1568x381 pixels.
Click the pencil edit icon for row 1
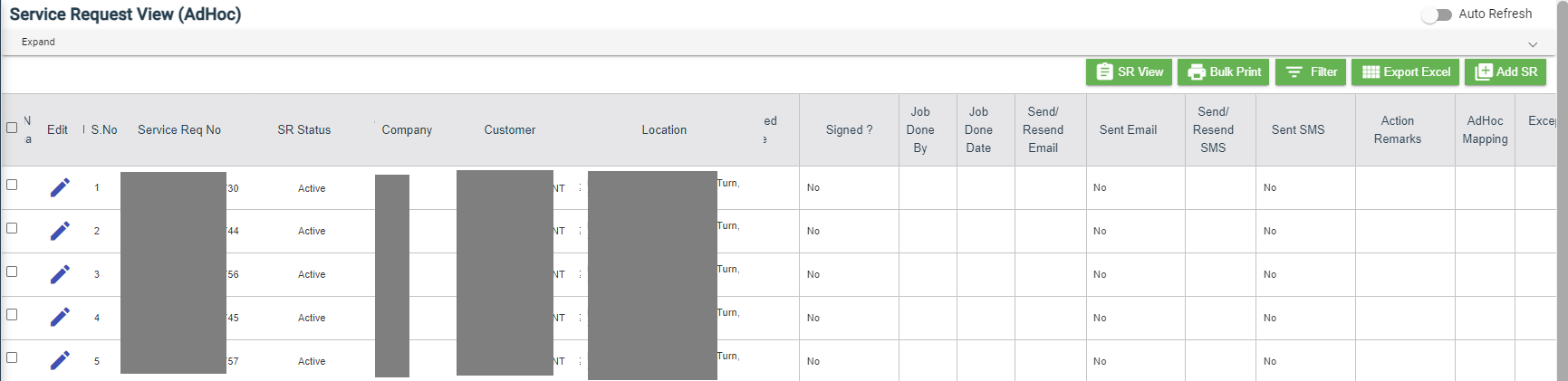click(60, 187)
